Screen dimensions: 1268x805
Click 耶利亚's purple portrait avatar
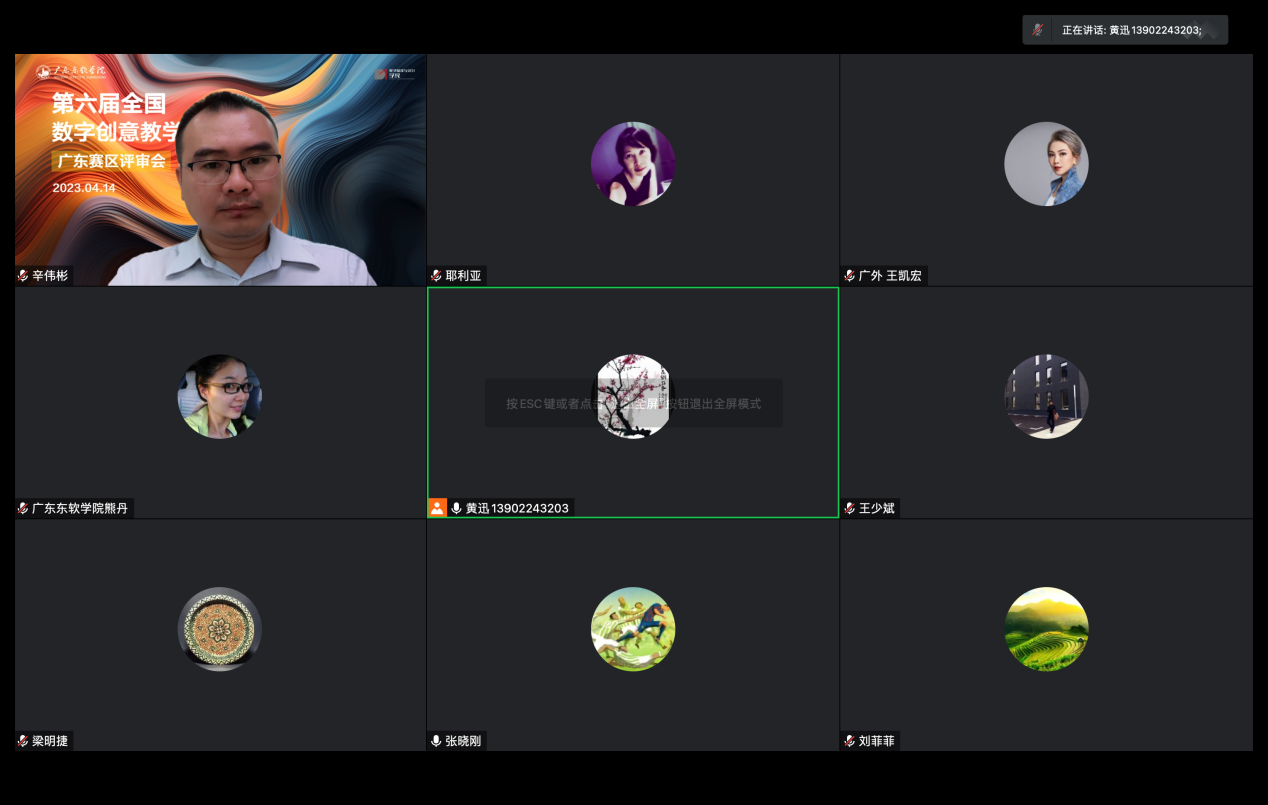pos(633,164)
